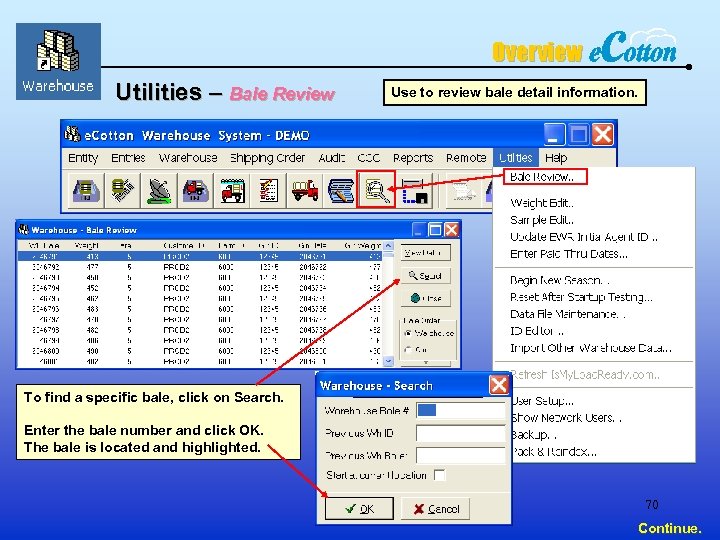720x540 pixels.
Task: Click the red truck in tray icon
Action: point(196,190)
